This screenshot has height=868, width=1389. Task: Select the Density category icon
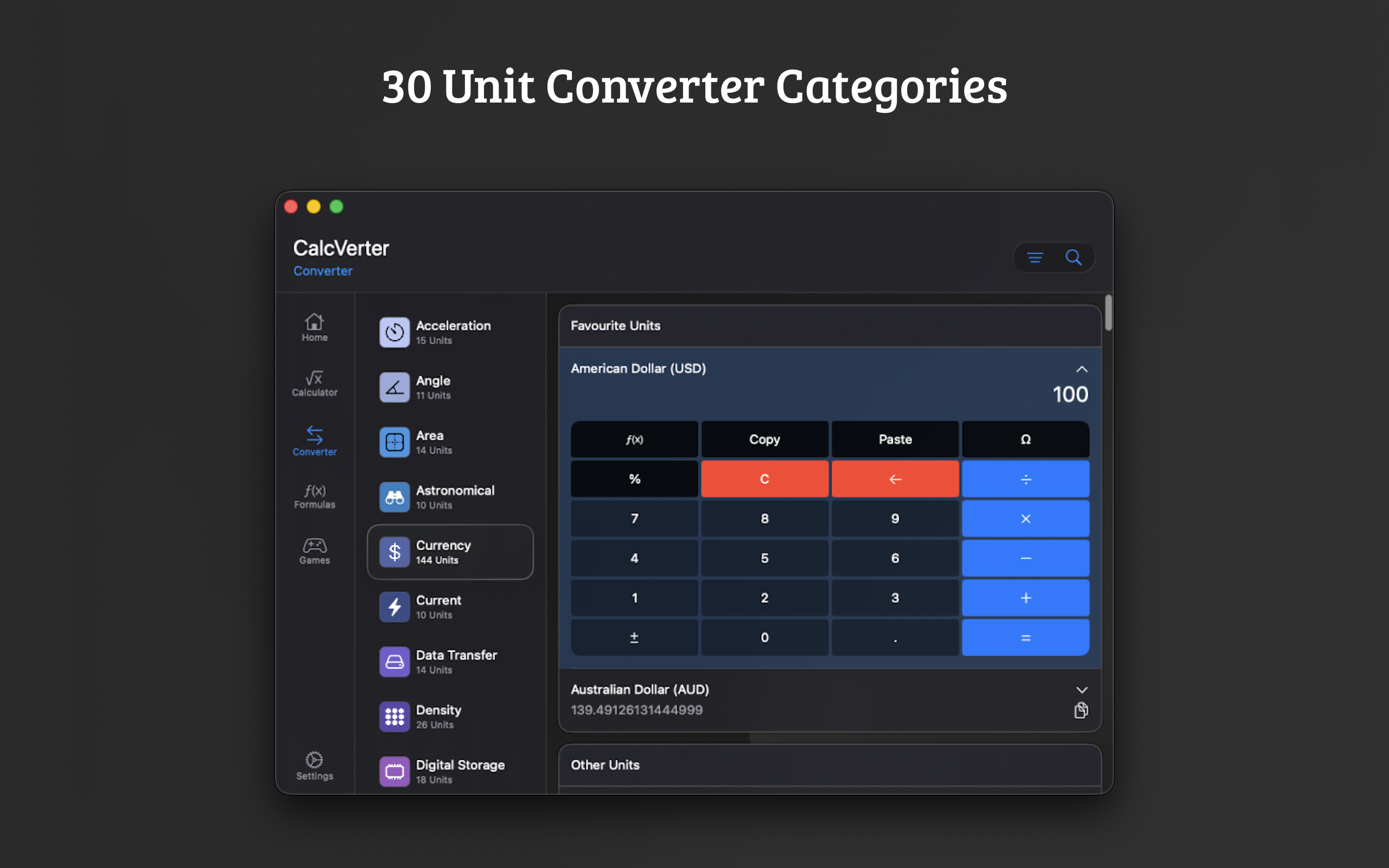point(394,717)
